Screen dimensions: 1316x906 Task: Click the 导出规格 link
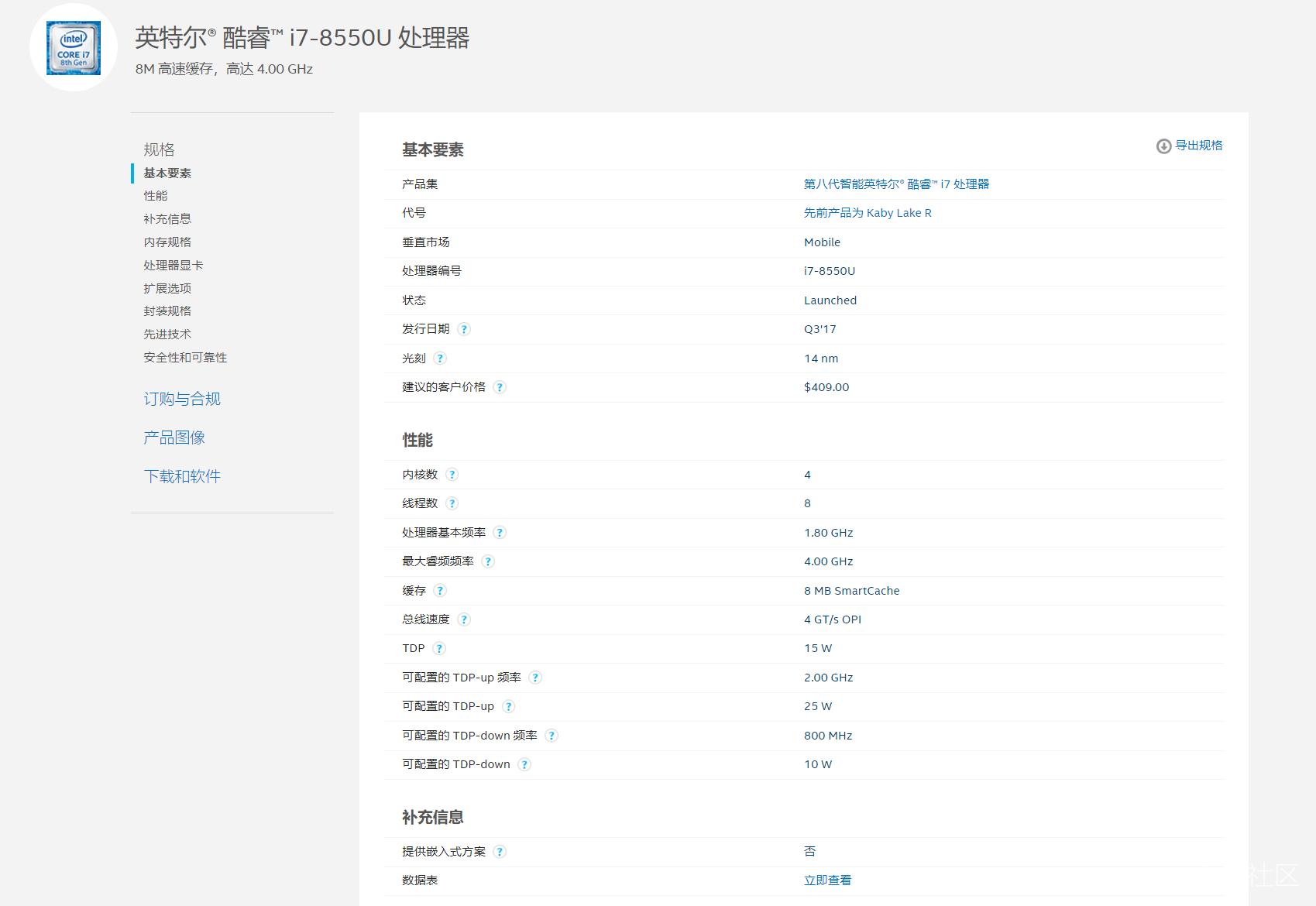pyautogui.click(x=1198, y=146)
